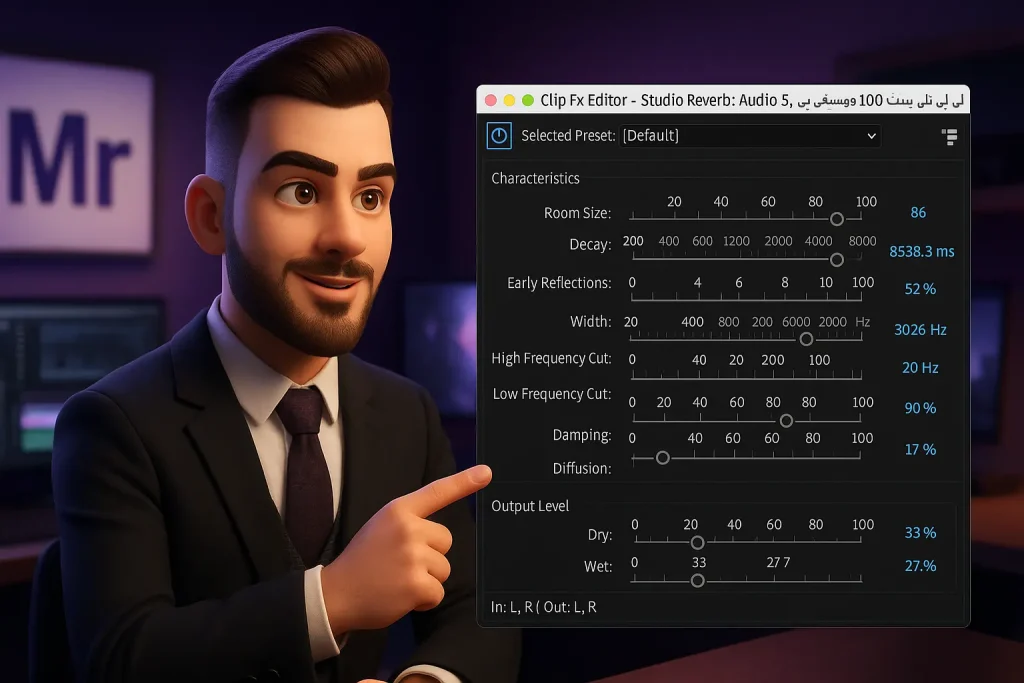This screenshot has width=1024, height=683.
Task: Select the 8538.3 ms Decay value
Action: (921, 252)
